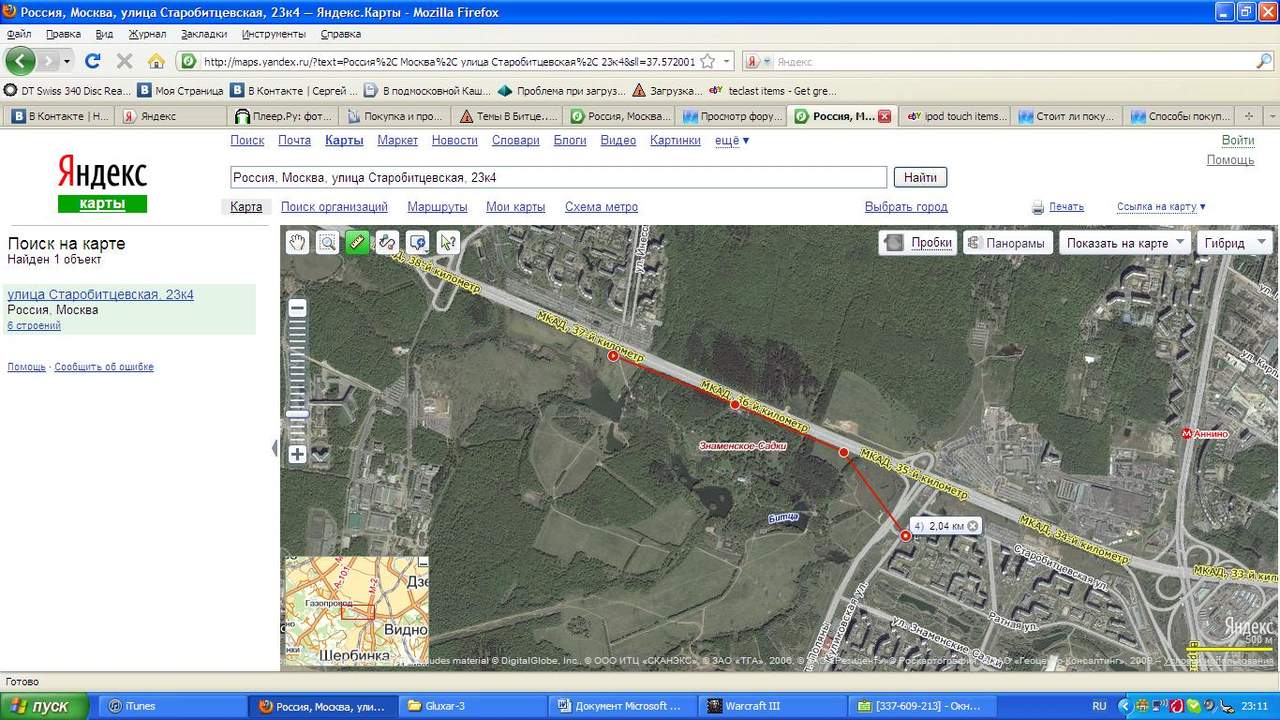Close the active Россия, М... tab

[884, 116]
